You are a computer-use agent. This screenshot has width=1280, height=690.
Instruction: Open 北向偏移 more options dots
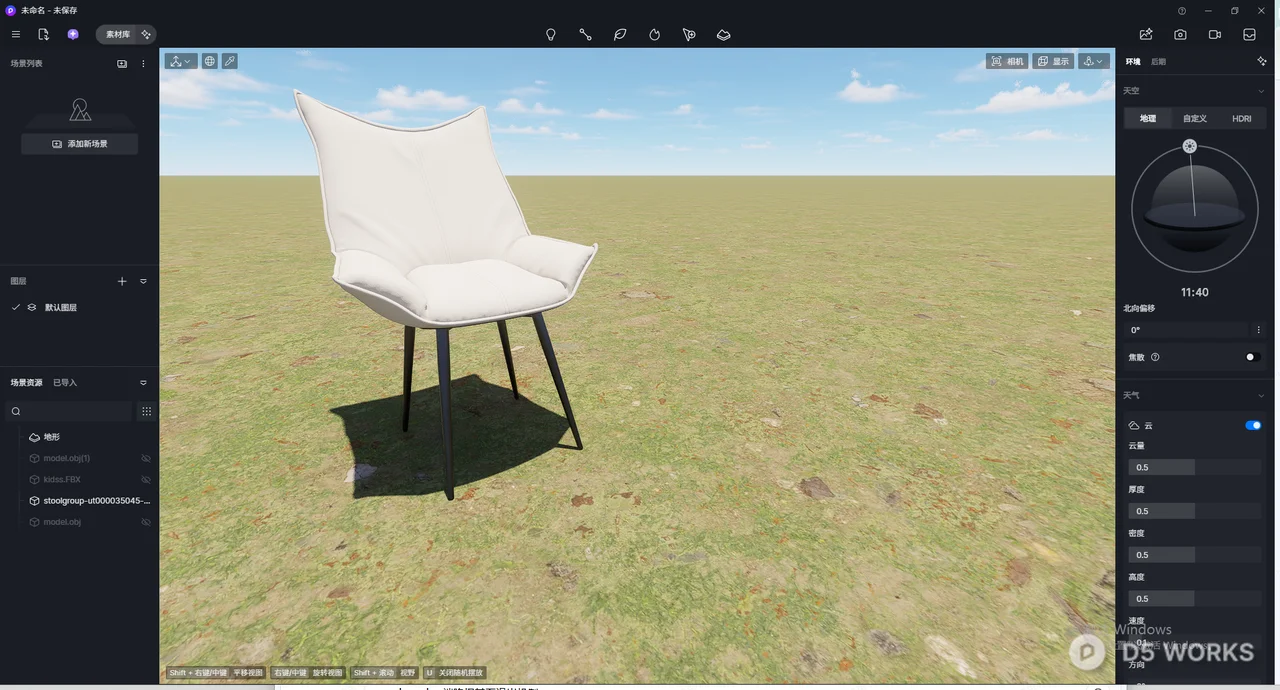1258,330
